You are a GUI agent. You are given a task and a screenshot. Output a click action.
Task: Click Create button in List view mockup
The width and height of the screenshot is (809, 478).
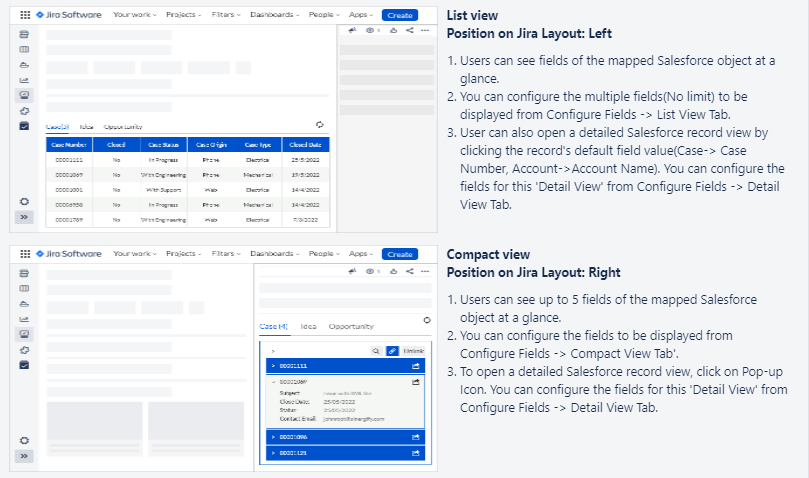point(400,15)
